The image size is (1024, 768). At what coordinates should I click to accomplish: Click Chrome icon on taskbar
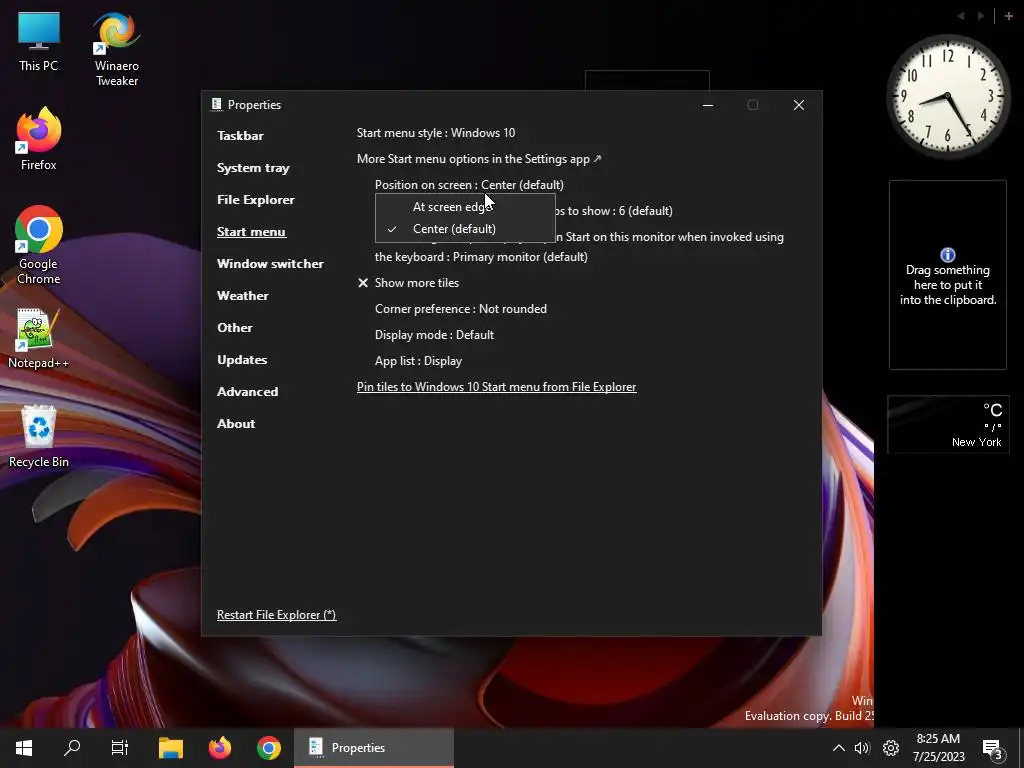[268, 748]
